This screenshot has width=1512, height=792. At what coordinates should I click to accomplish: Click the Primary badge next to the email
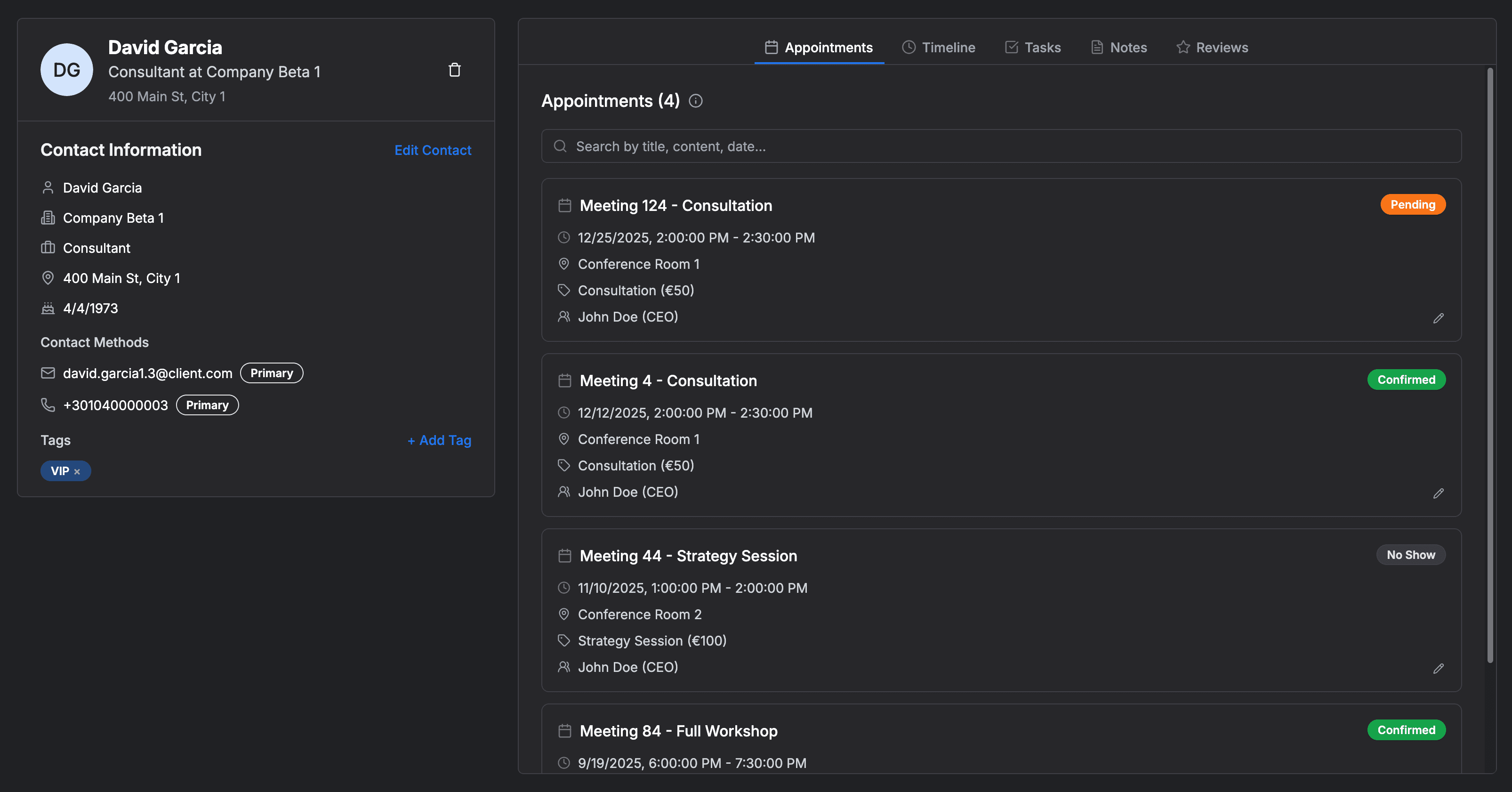pyautogui.click(x=271, y=373)
